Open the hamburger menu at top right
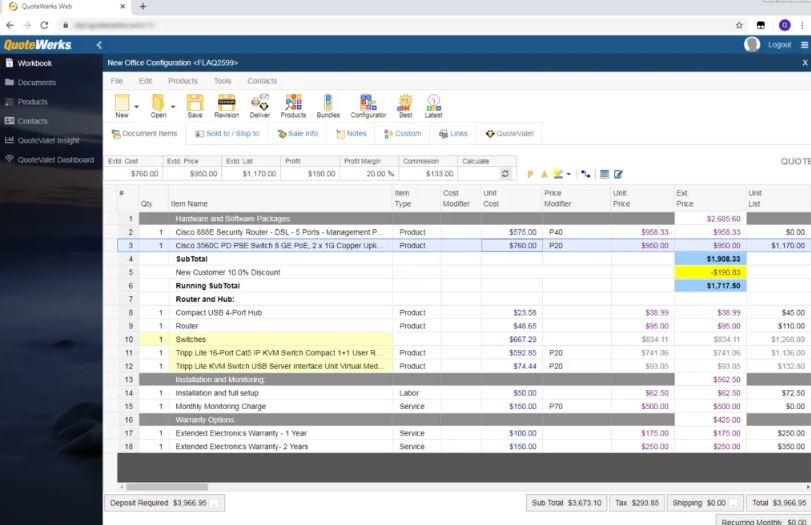The width and height of the screenshot is (811, 525). point(804,45)
